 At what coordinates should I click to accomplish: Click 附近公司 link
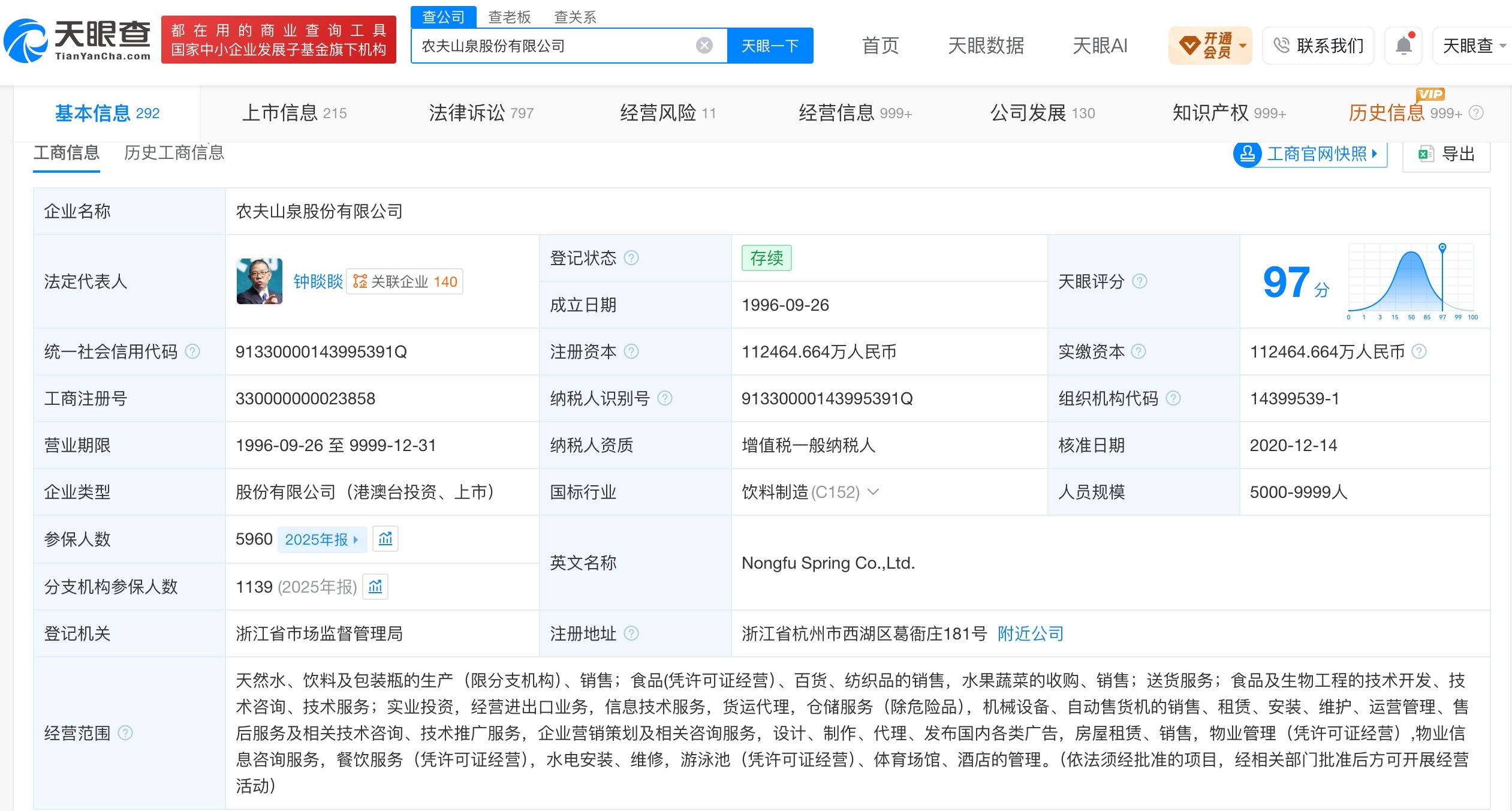point(1031,633)
